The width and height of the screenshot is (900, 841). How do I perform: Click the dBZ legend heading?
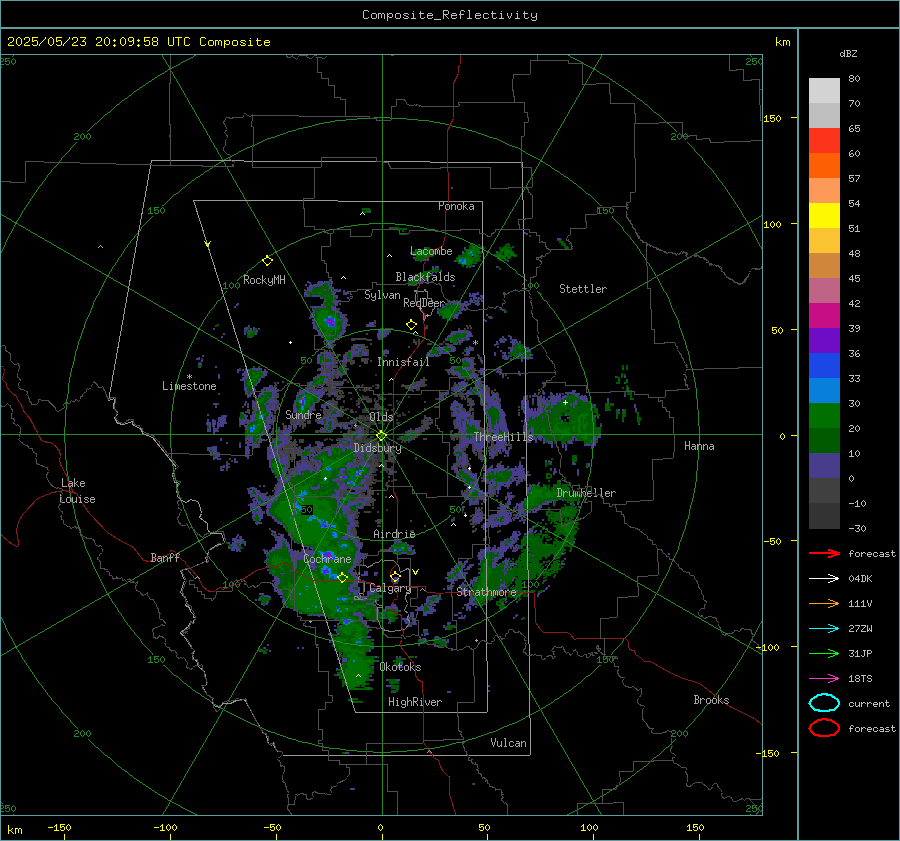pyautogui.click(x=848, y=54)
